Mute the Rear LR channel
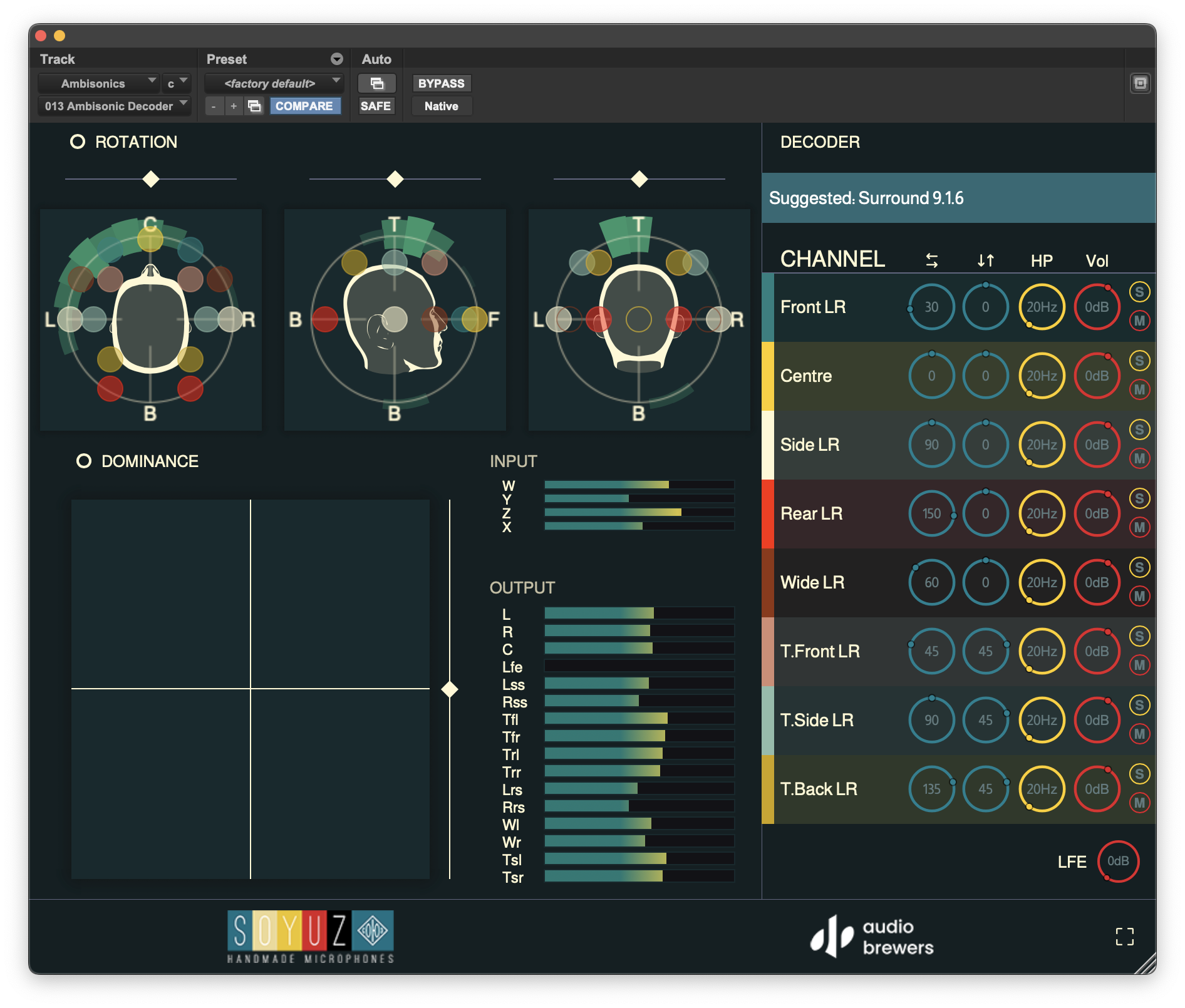The height and width of the screenshot is (1008, 1185). pyautogui.click(x=1139, y=527)
